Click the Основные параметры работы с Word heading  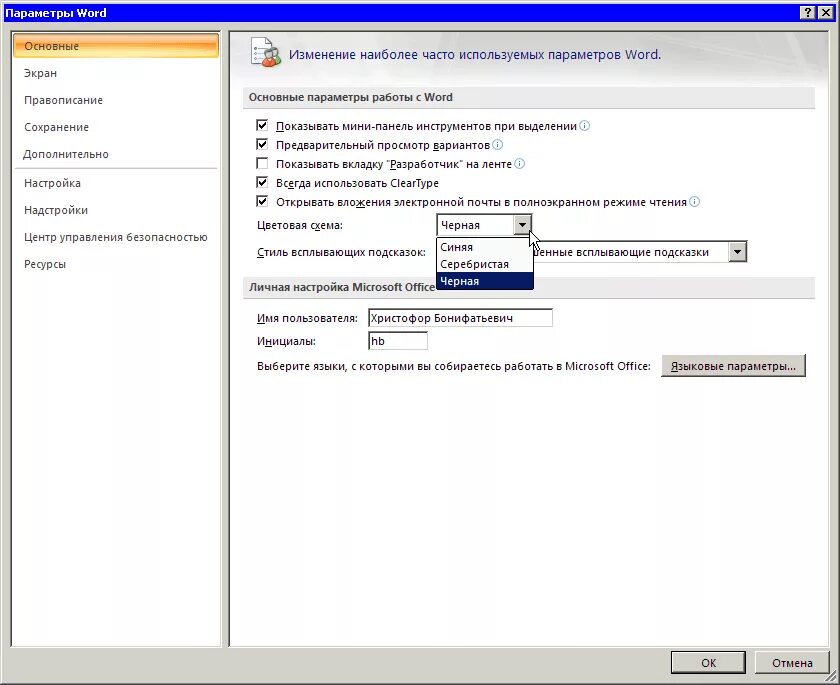click(351, 97)
